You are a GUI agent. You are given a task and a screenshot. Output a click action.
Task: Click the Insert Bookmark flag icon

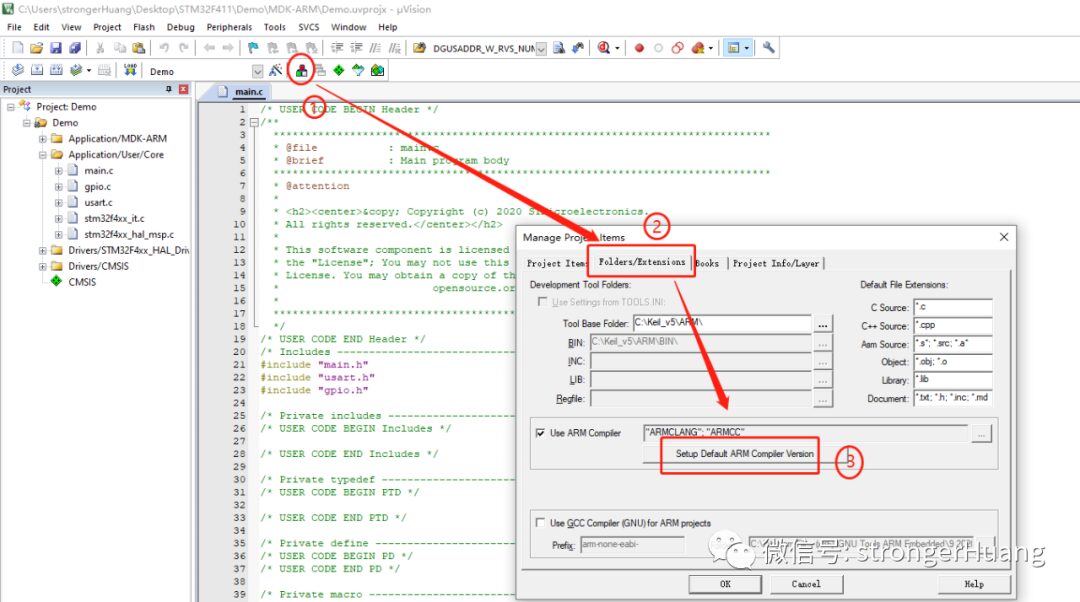[x=253, y=48]
